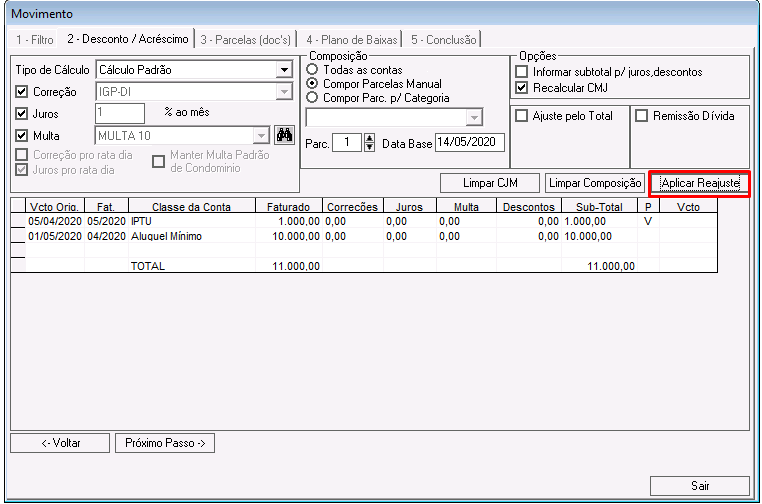Click the Classe da Conta column header

click(x=191, y=206)
